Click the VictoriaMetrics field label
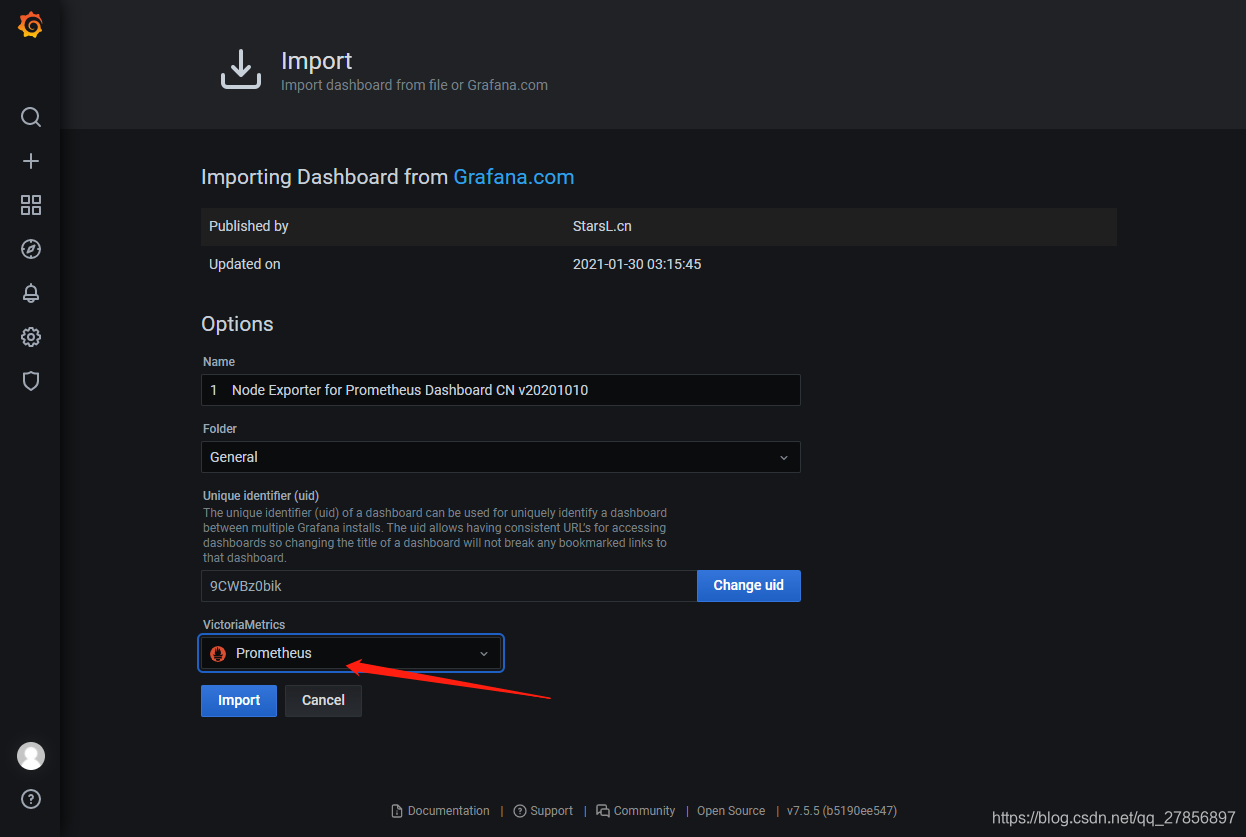The width and height of the screenshot is (1246, 837). click(244, 625)
